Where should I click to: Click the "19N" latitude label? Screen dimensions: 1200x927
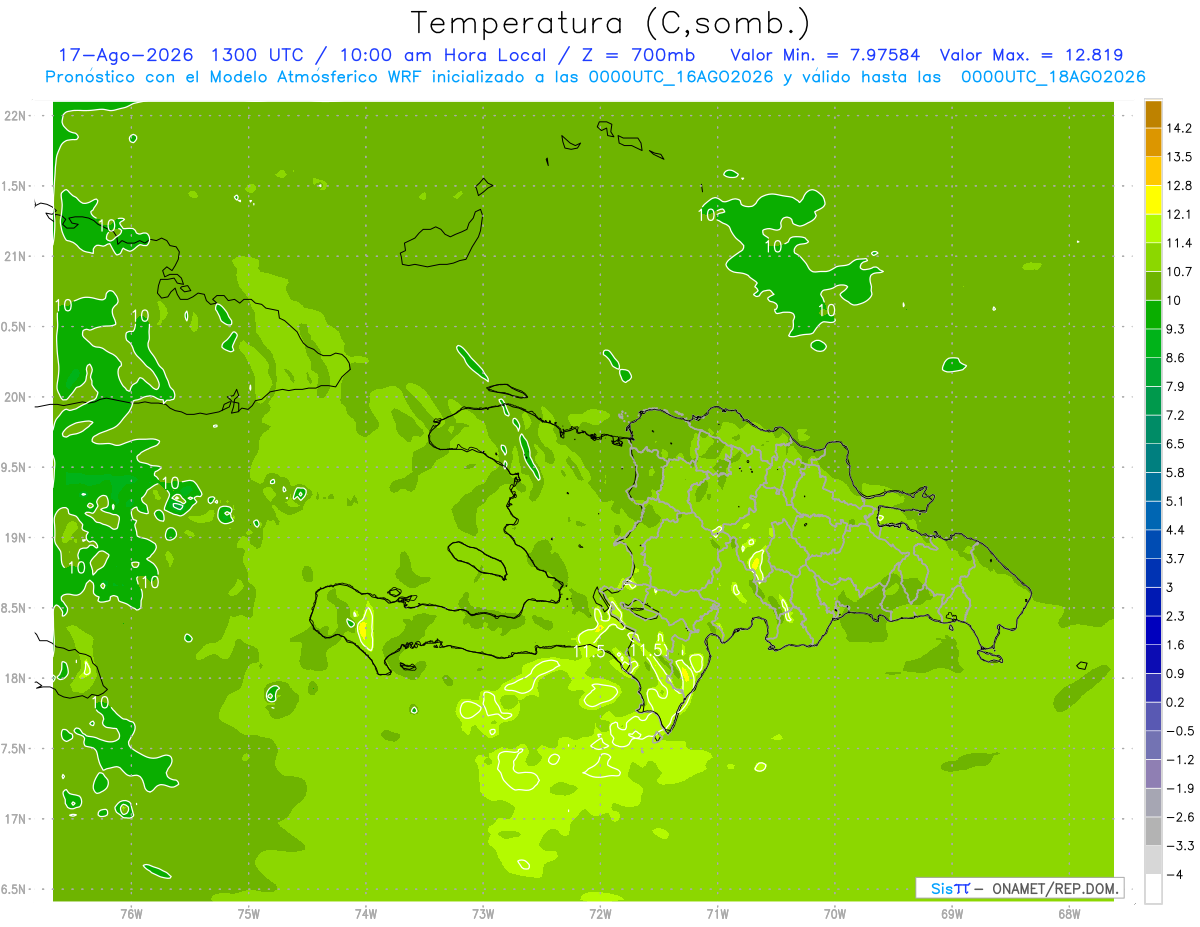pyautogui.click(x=15, y=538)
